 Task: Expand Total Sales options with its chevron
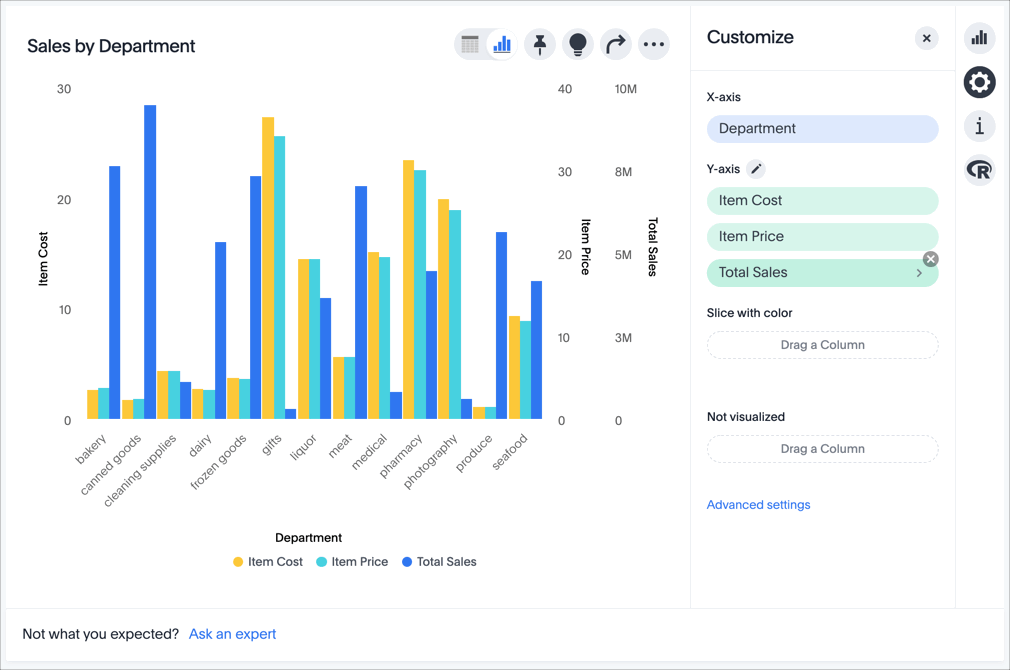point(919,272)
